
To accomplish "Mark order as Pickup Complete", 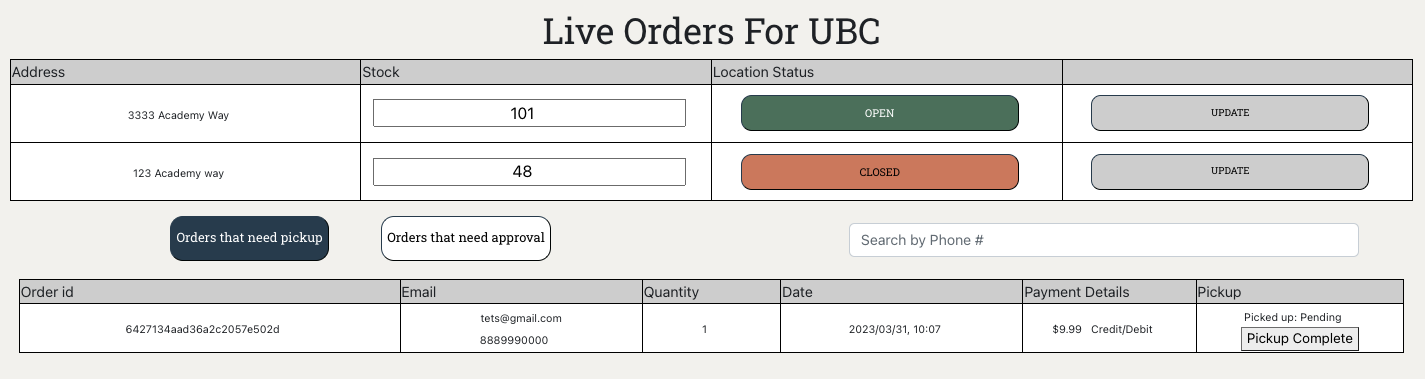I will click(1299, 339).
